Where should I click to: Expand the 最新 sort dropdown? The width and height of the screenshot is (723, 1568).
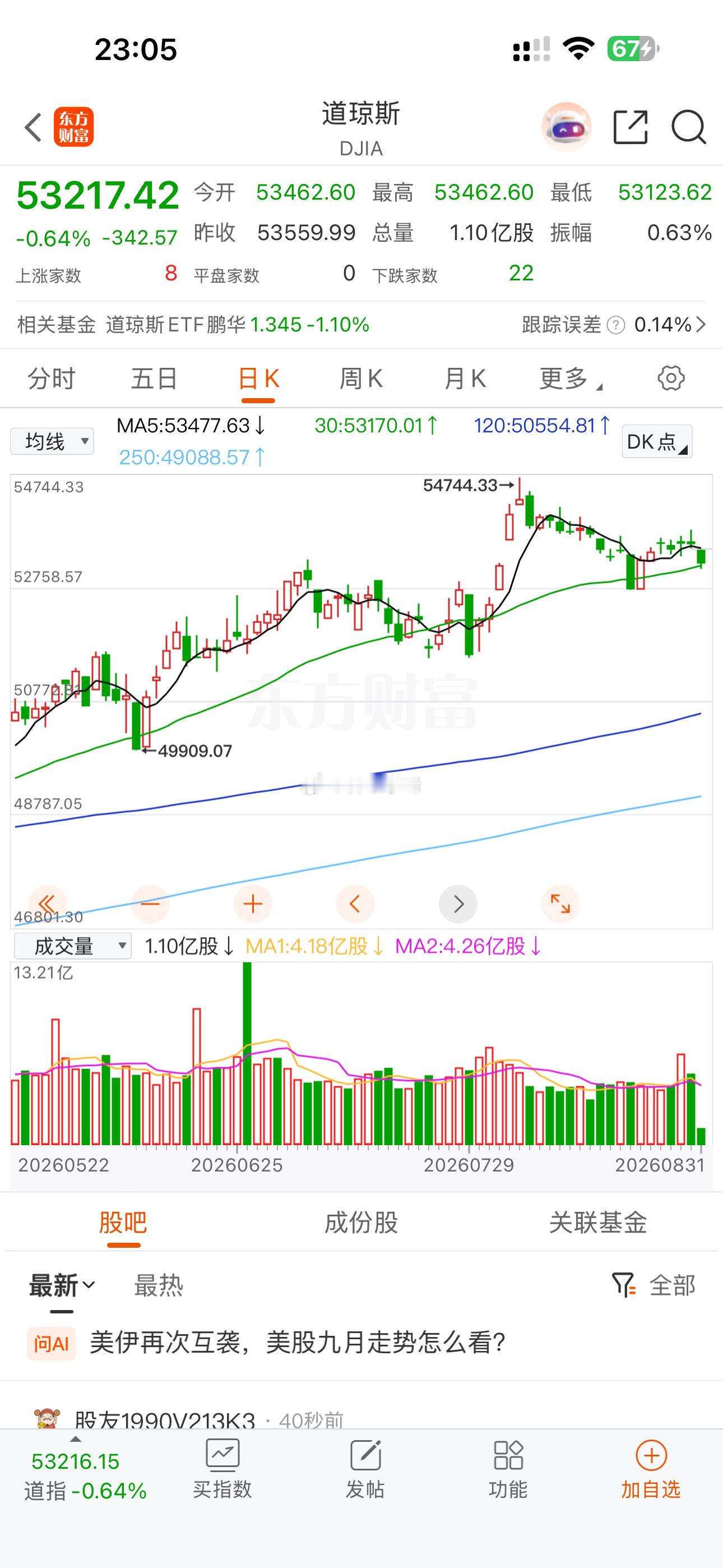tap(62, 1285)
